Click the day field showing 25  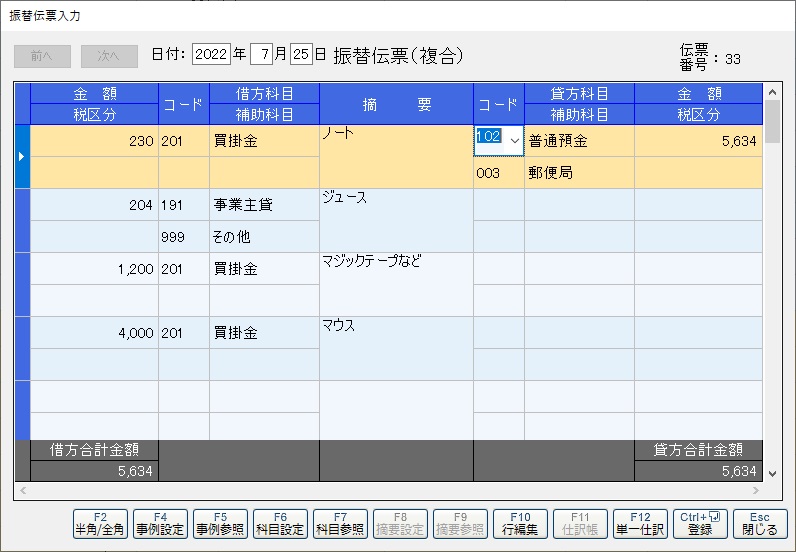[301, 55]
